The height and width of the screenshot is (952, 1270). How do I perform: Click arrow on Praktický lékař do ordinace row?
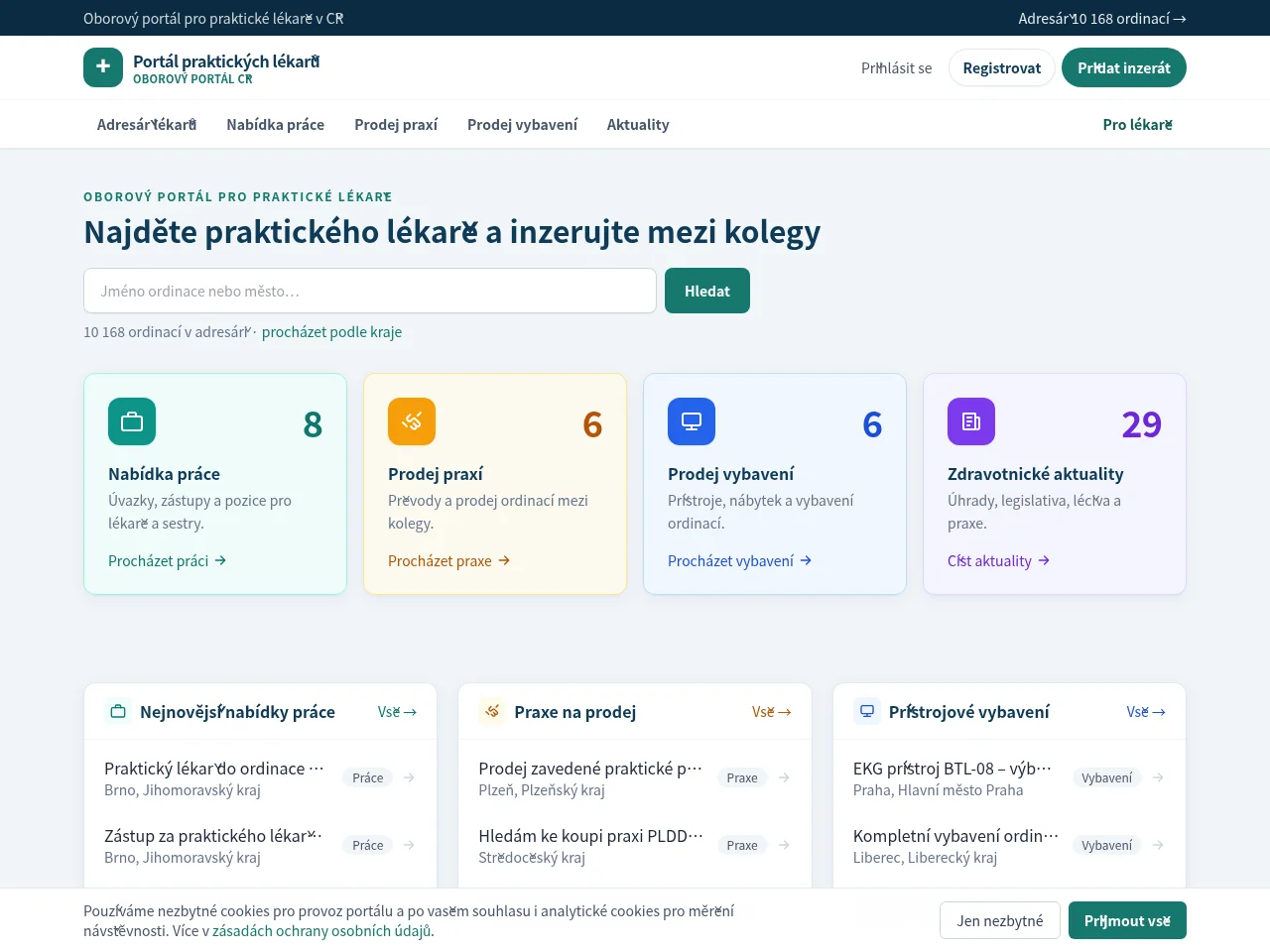[x=409, y=777]
